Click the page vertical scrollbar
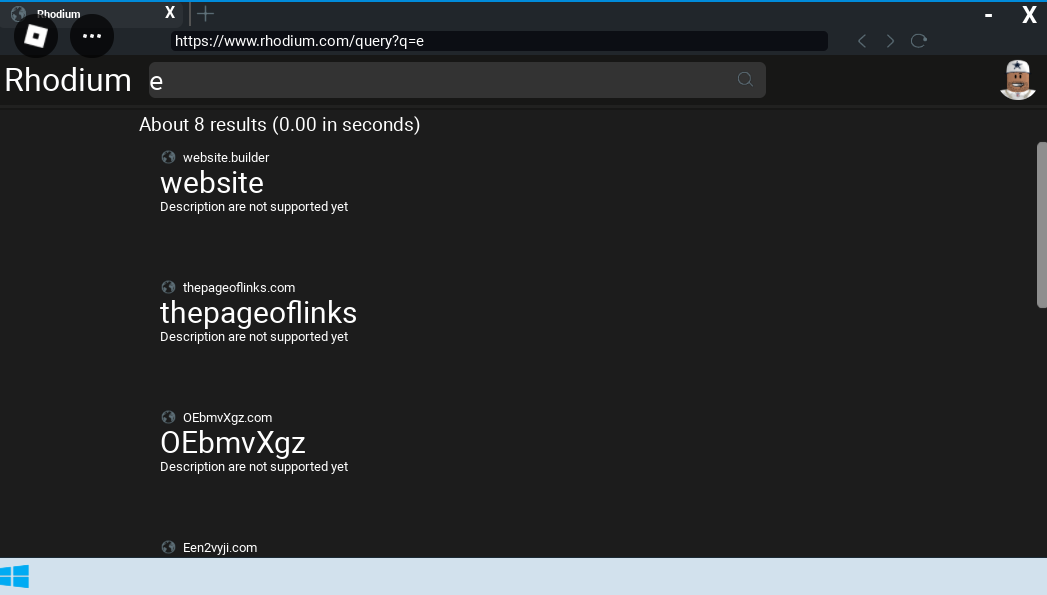1047x595 pixels. pos(1041,225)
